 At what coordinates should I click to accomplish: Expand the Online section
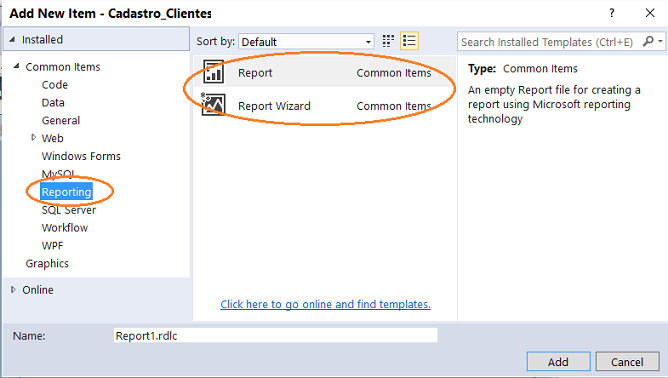(x=13, y=290)
